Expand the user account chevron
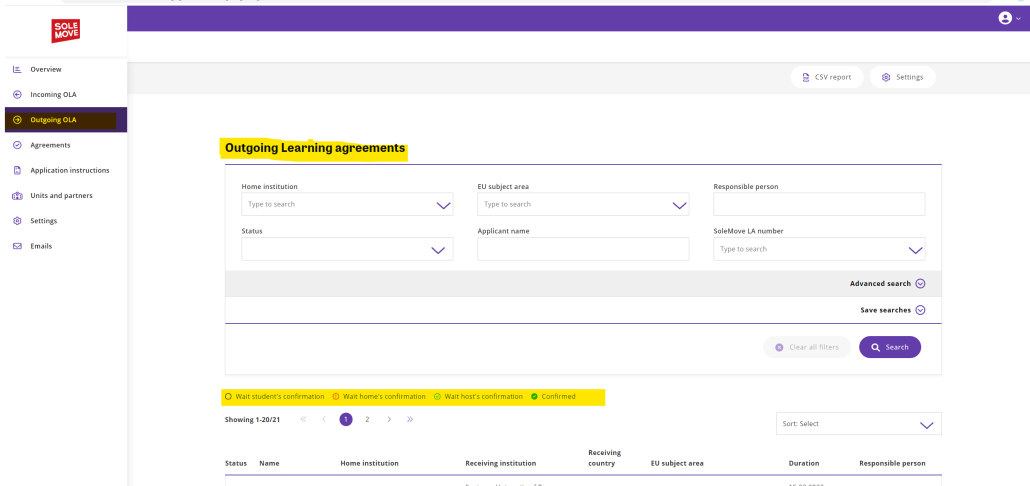This screenshot has width=1030, height=486. pyautogui.click(x=1018, y=19)
